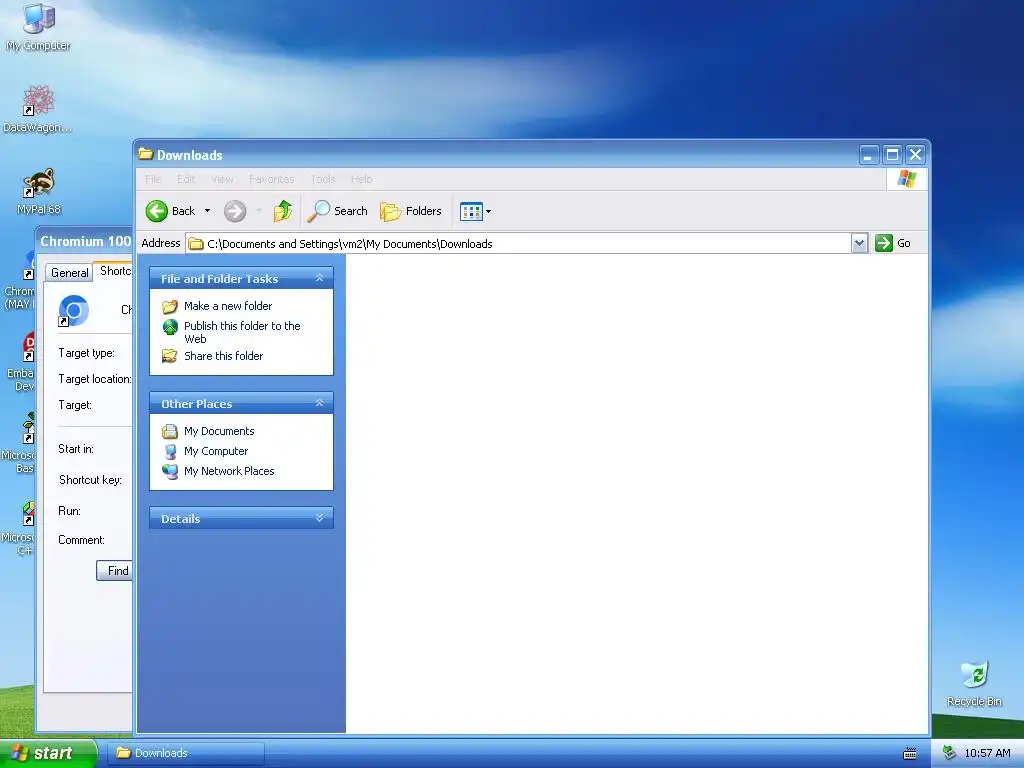
Task: Open the View menu
Action: click(x=222, y=179)
